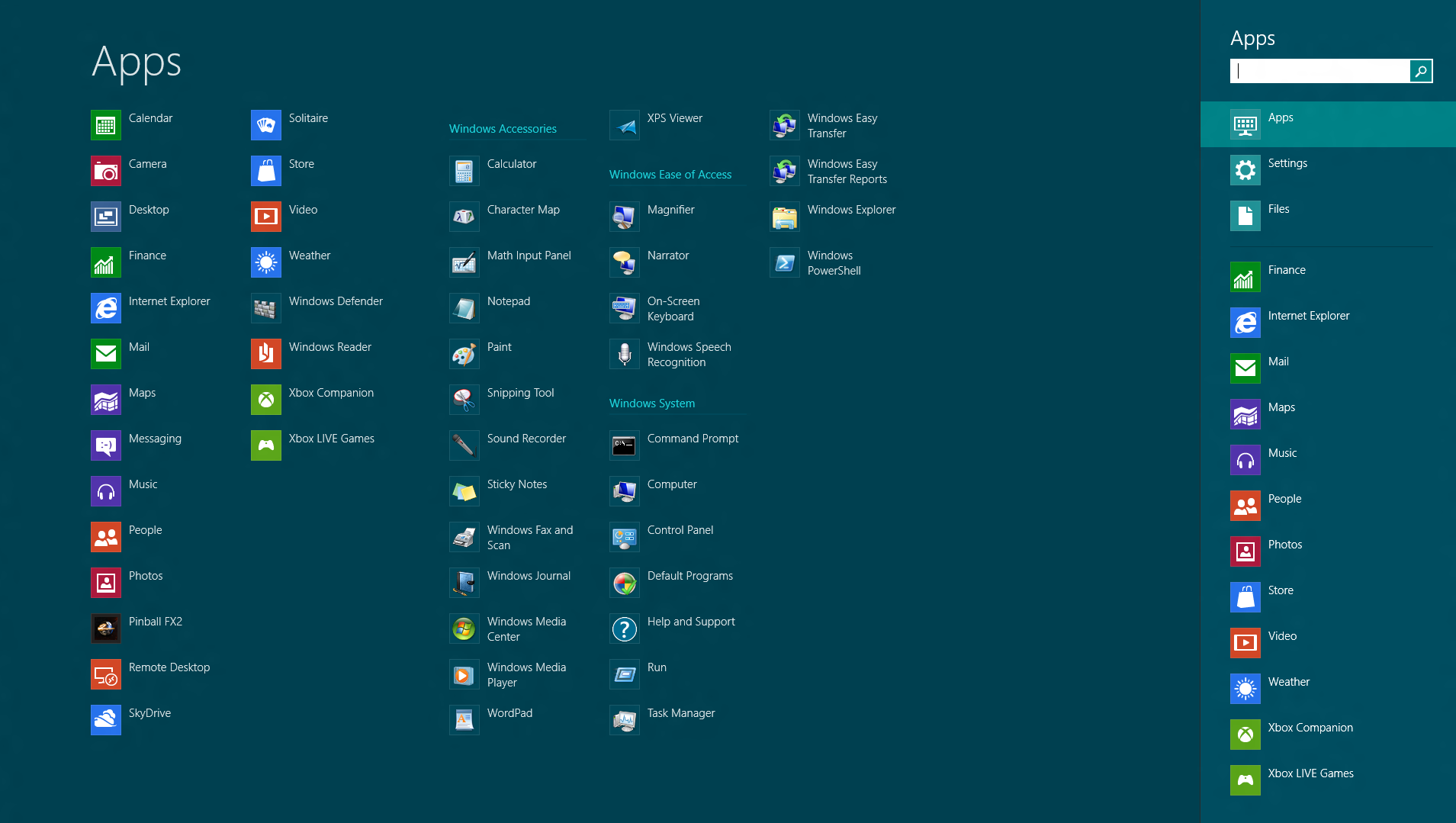The width and height of the screenshot is (1456, 823).
Task: Launch Windows Journal icon
Action: pos(464,583)
